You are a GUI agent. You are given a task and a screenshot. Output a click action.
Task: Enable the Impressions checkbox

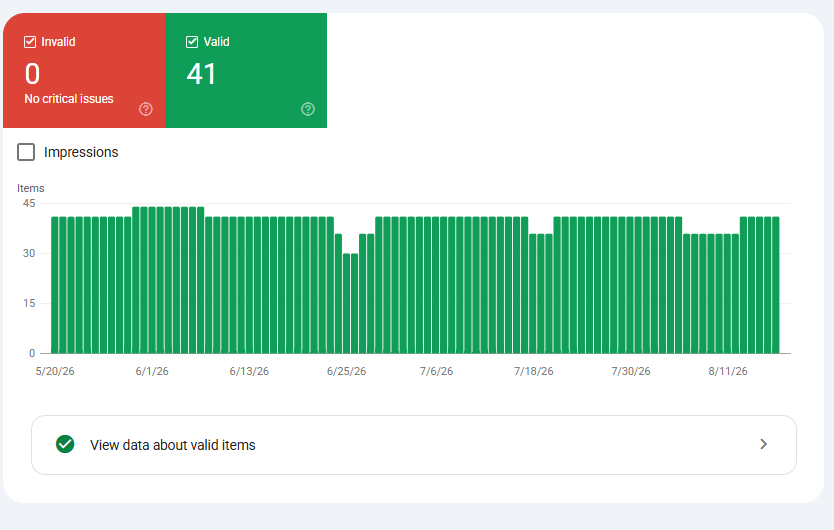26,152
